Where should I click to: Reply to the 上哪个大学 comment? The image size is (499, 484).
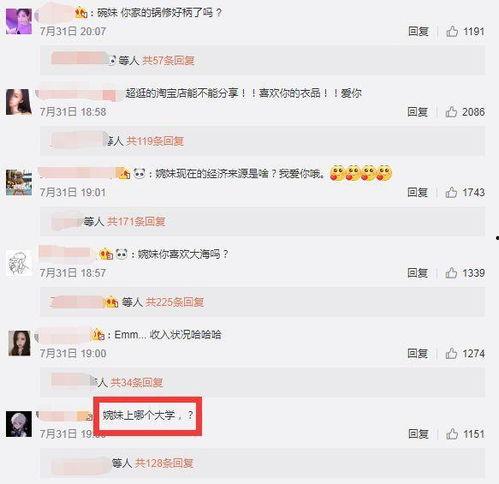418,434
